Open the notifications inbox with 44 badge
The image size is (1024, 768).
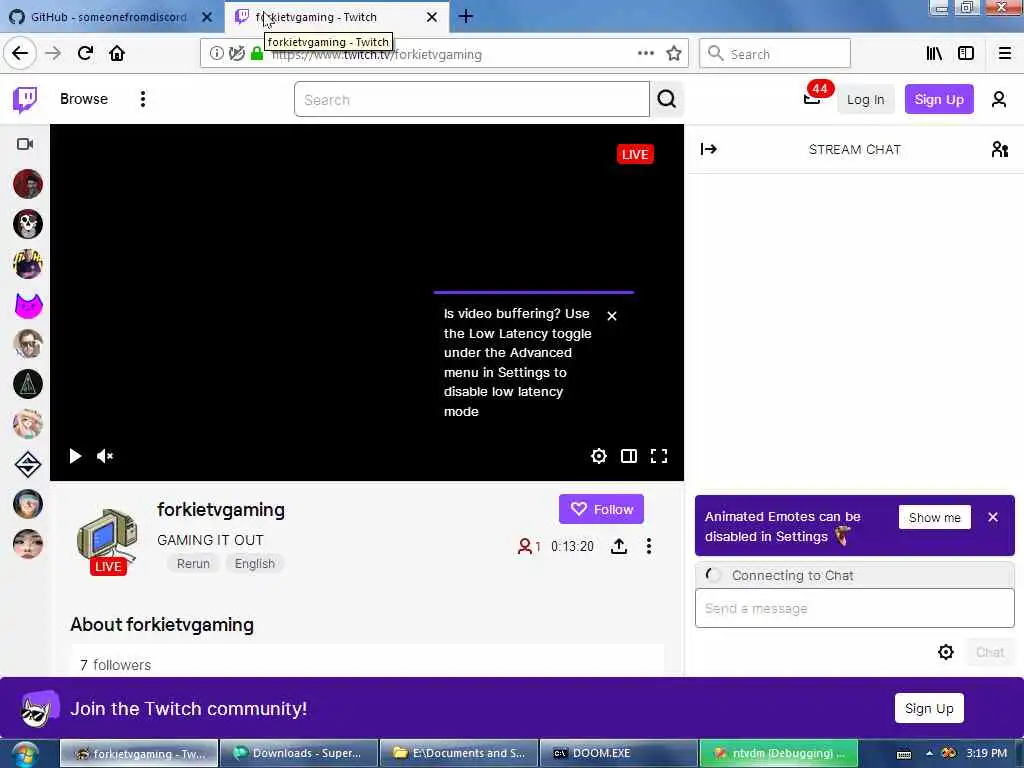(812, 99)
